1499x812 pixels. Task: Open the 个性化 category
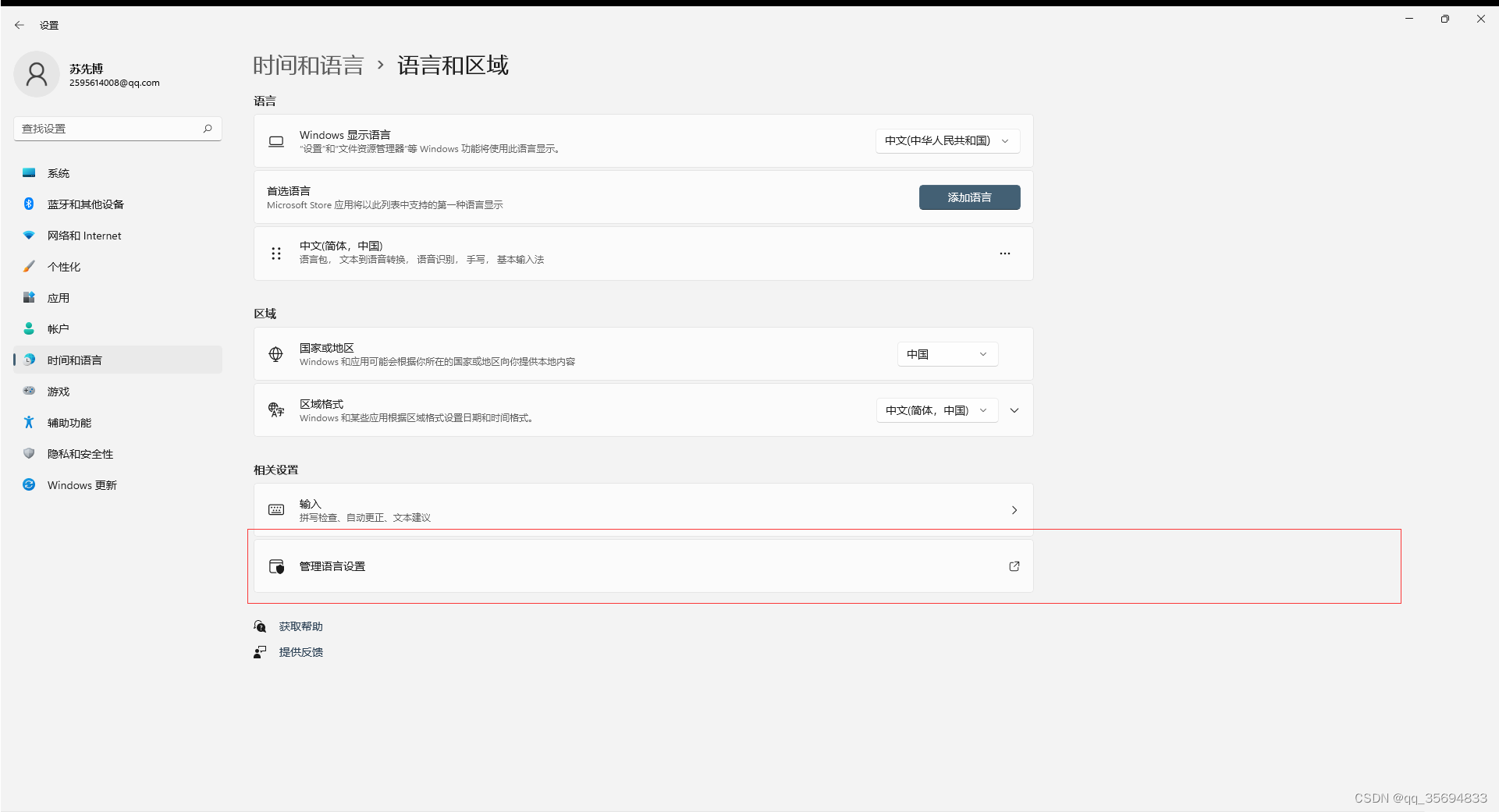click(x=118, y=267)
